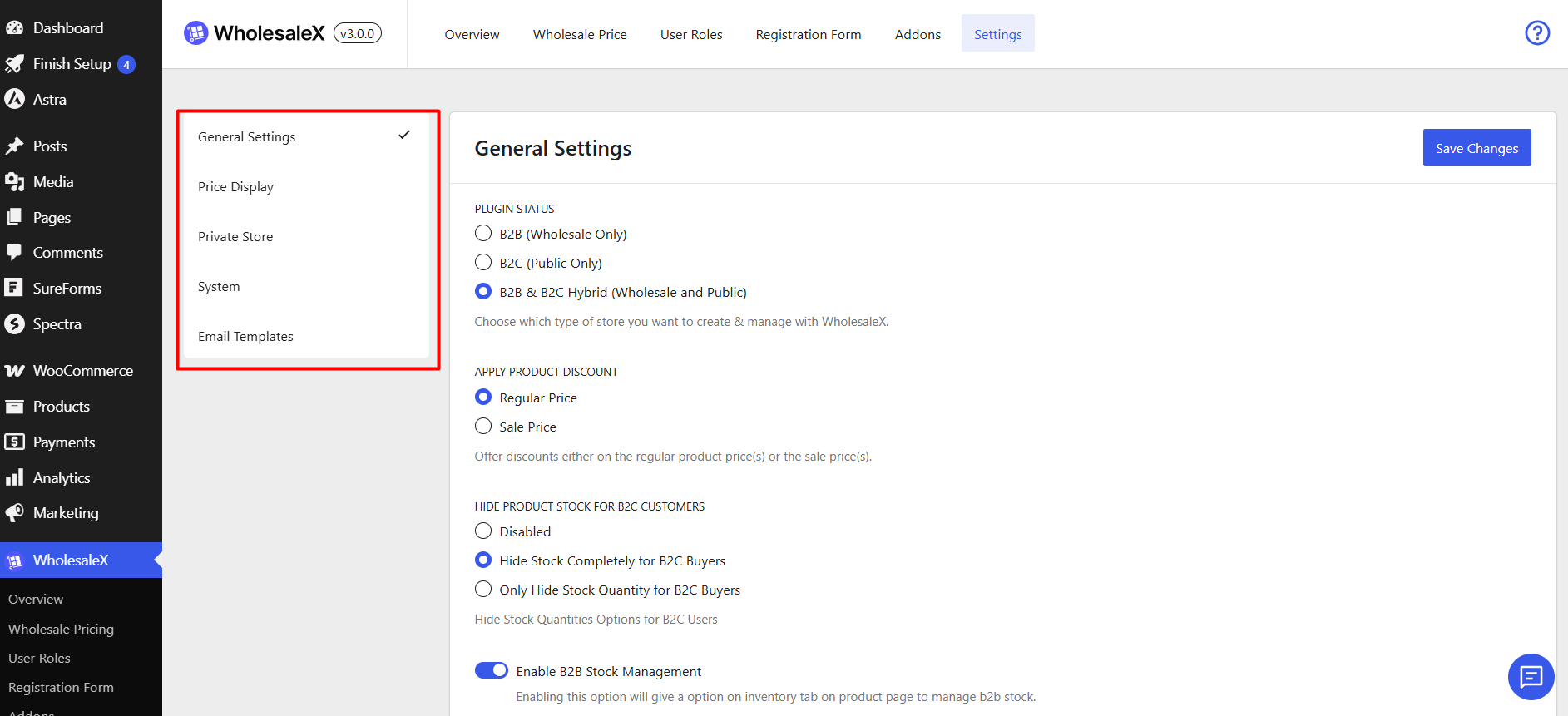Click the Marketing megaphone icon
This screenshot has width=1568, height=716.
click(x=14, y=513)
